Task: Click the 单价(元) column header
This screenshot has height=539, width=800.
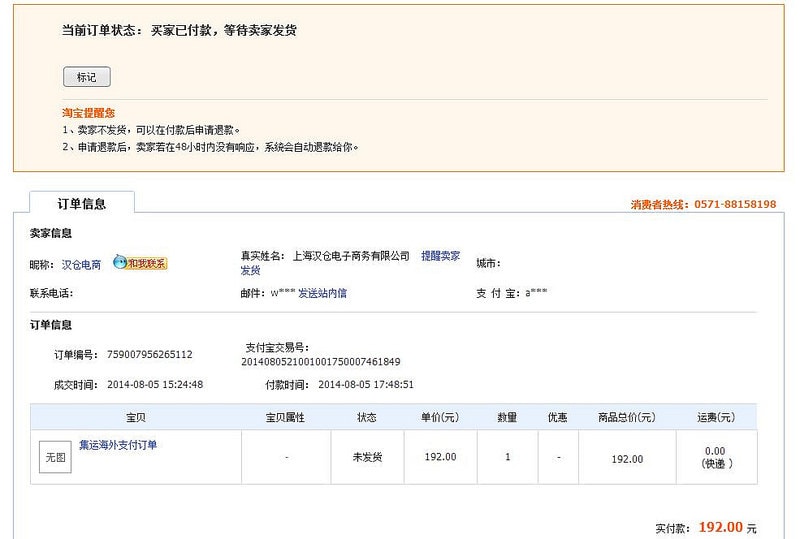Action: tap(440, 417)
